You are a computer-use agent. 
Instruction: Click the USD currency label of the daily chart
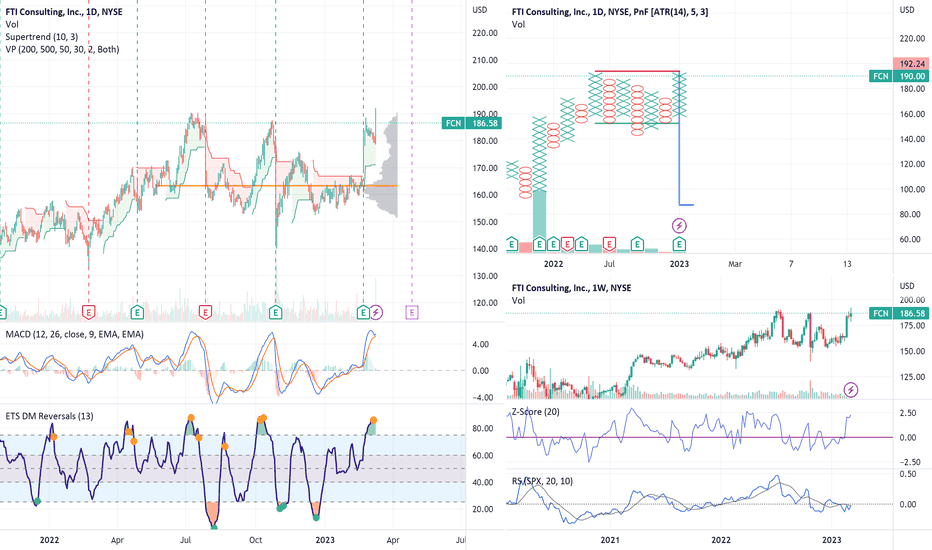[480, 10]
